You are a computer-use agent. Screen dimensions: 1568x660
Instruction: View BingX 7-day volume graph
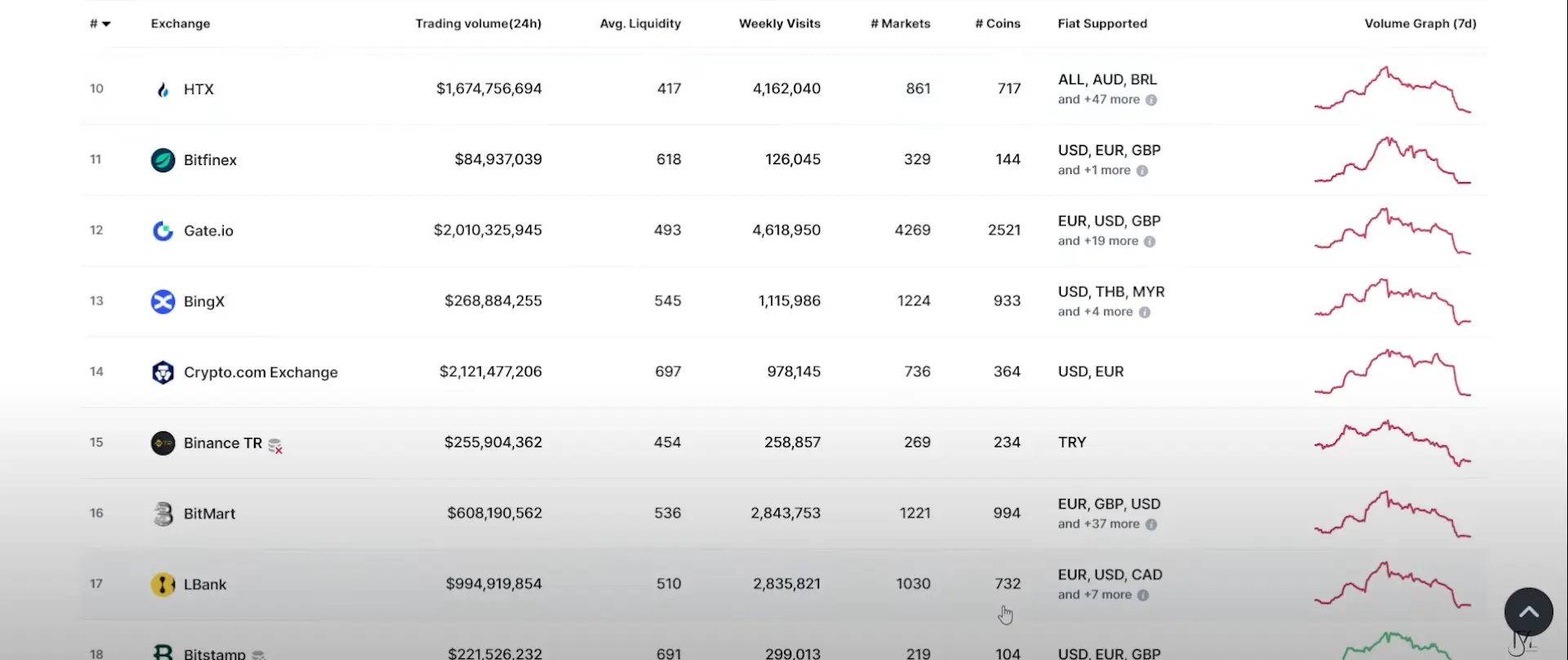[x=1392, y=301]
